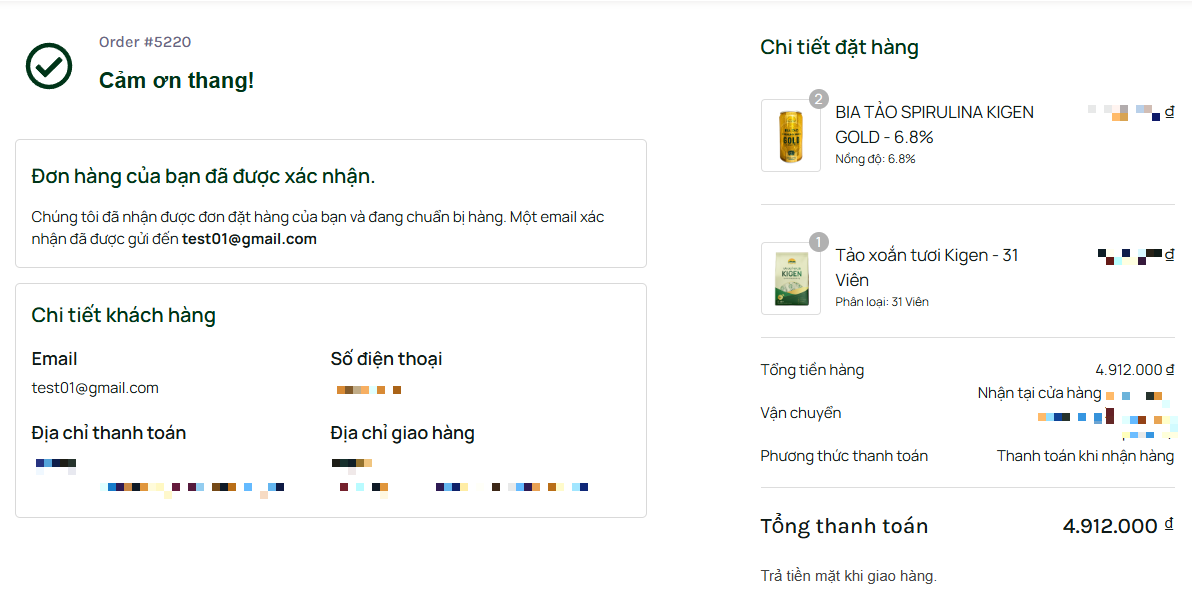1192x591 pixels.
Task: Click the bold test01@gmail.com in confirmation message
Action: click(249, 239)
